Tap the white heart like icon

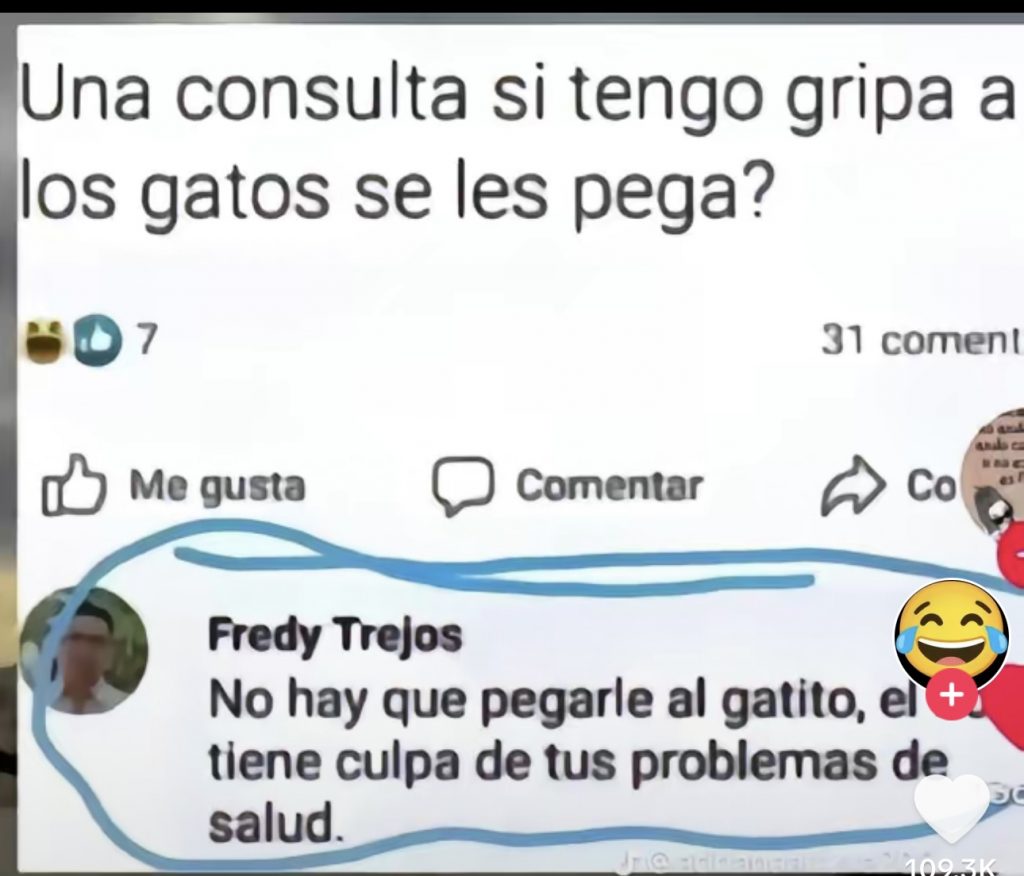[x=953, y=808]
